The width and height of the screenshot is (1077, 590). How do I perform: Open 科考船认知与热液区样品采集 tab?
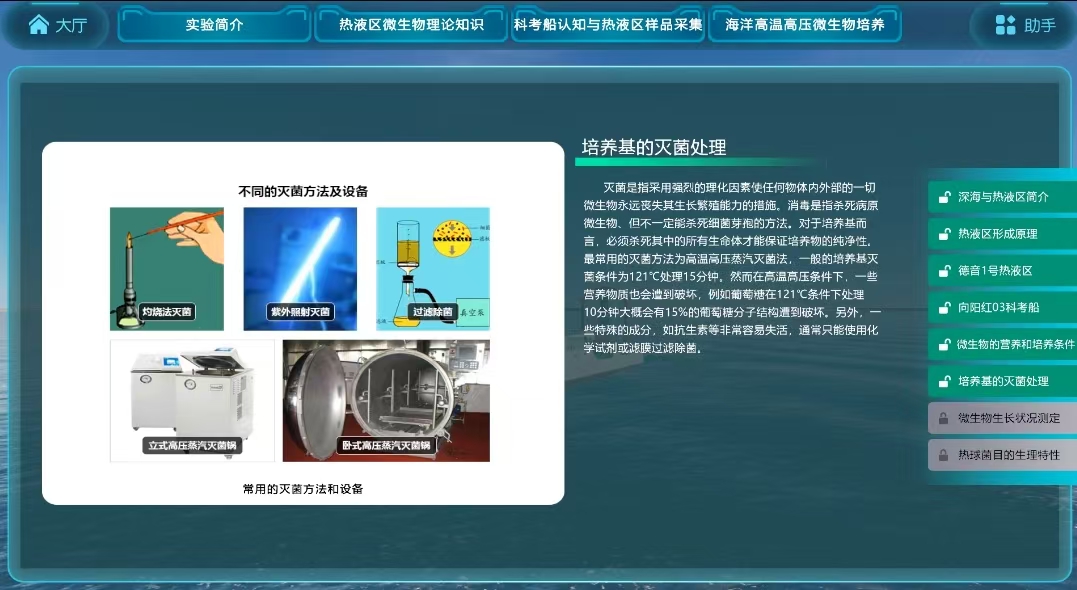click(608, 25)
